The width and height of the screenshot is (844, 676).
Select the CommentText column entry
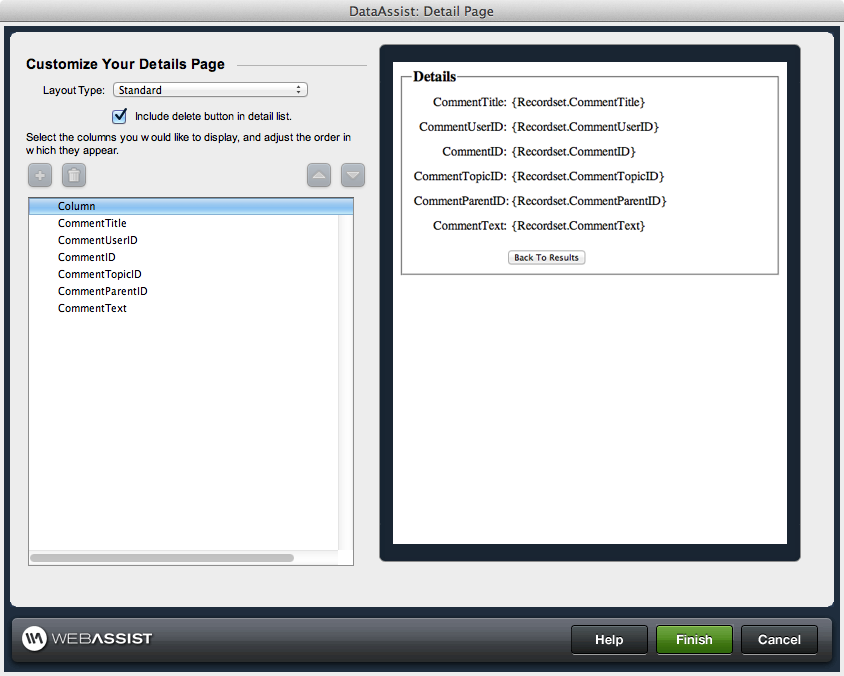point(92,308)
